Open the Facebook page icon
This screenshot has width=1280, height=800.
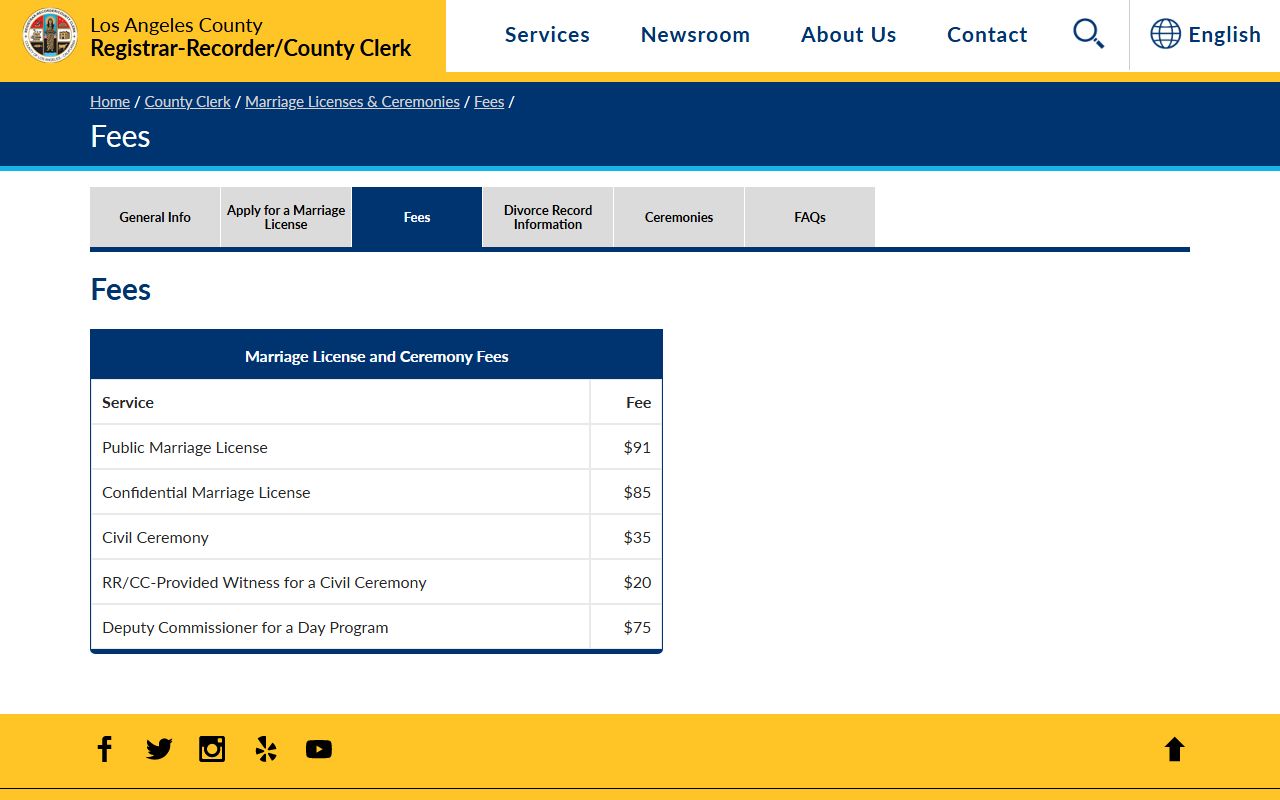point(105,749)
